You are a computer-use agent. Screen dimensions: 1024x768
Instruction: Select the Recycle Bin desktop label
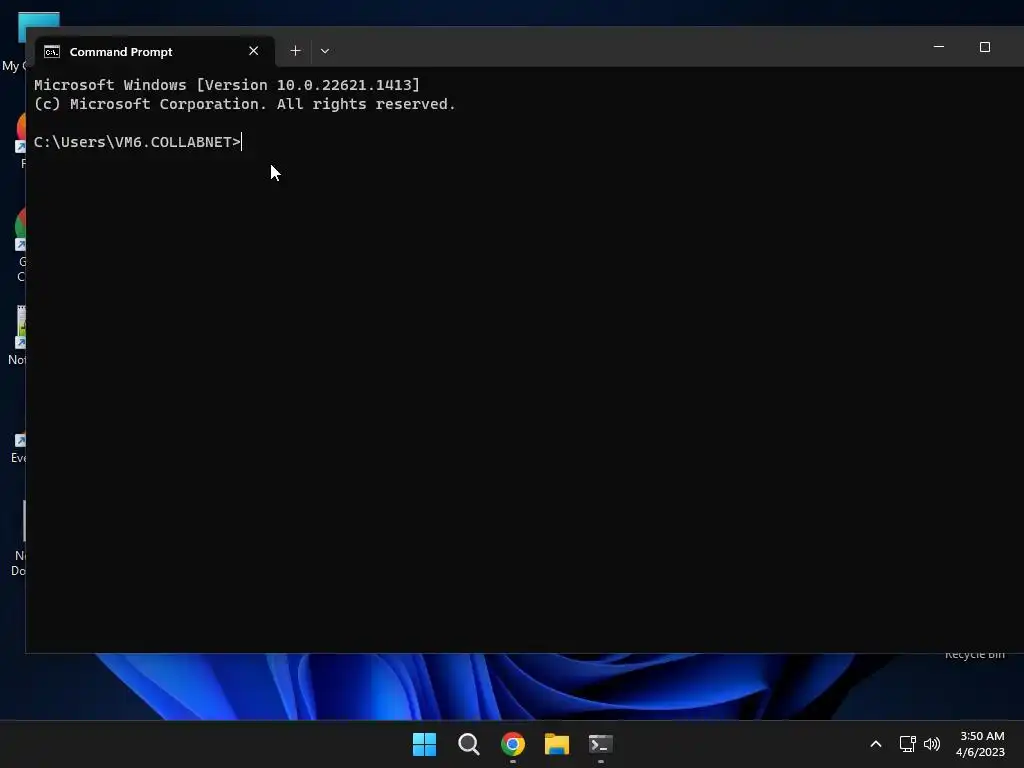point(974,655)
